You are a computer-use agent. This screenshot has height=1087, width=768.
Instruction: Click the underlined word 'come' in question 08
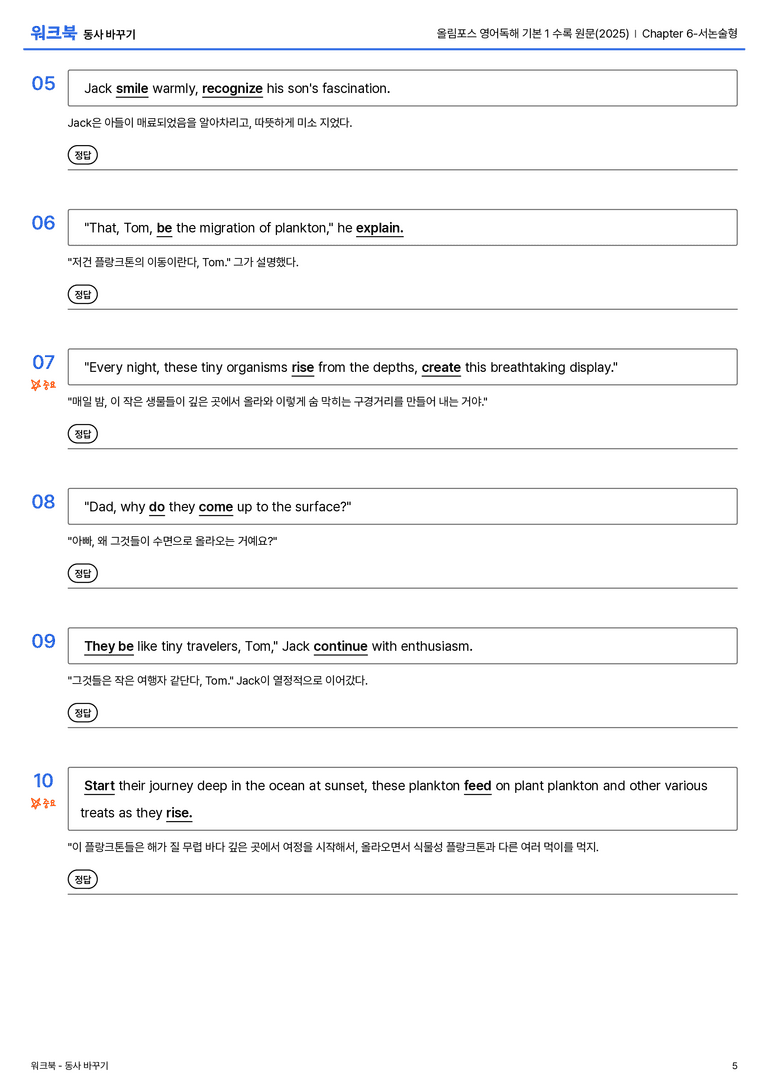coord(216,507)
